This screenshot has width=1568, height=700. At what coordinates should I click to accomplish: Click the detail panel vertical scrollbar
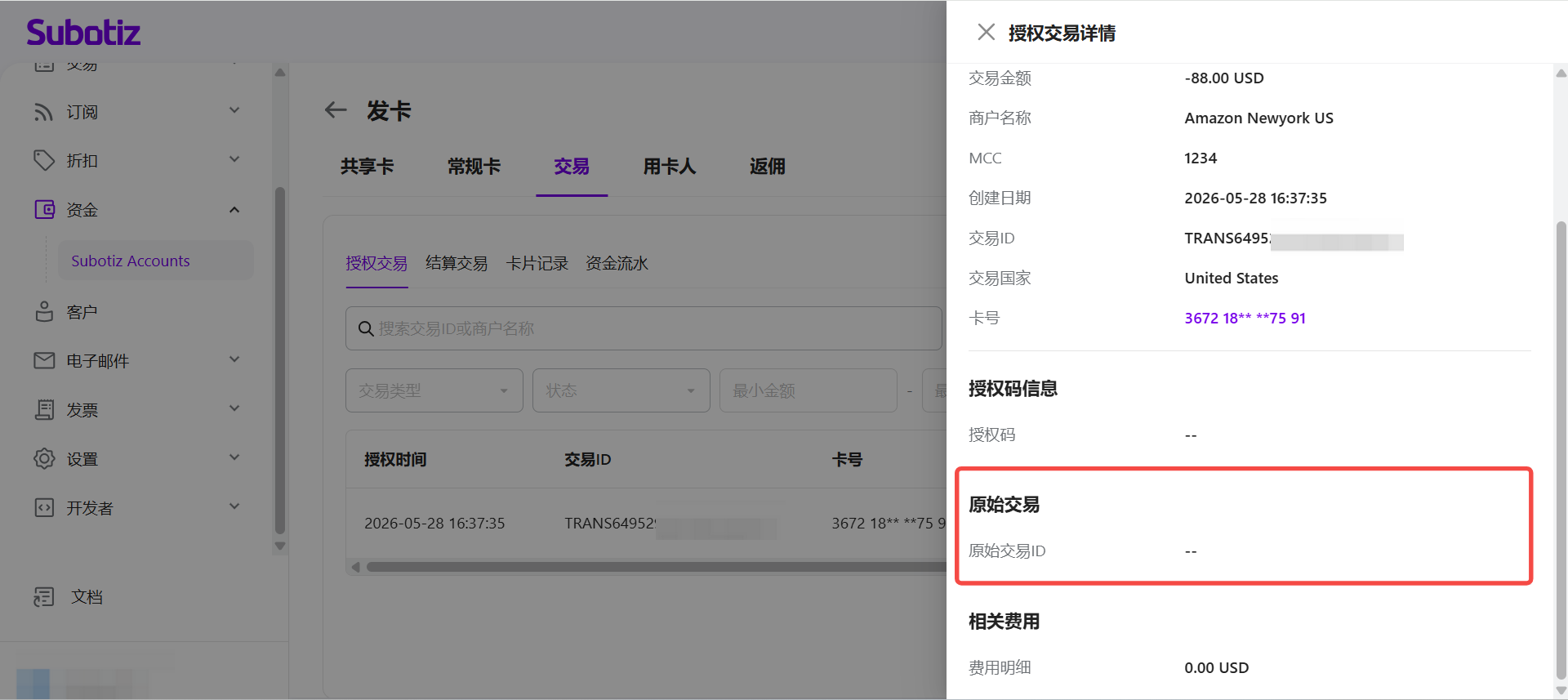click(1561, 449)
